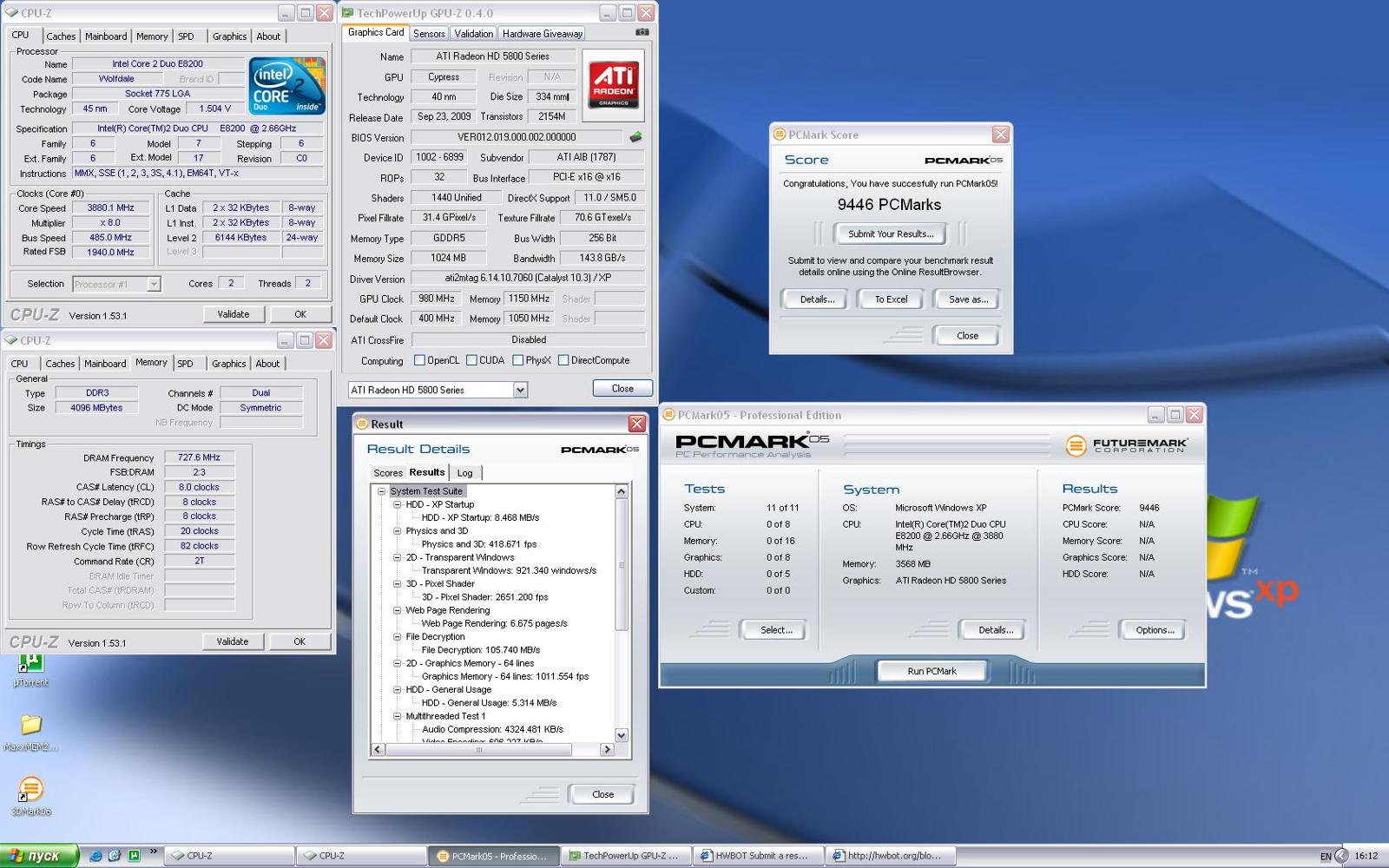Click Submit Your Results button

coord(891,233)
